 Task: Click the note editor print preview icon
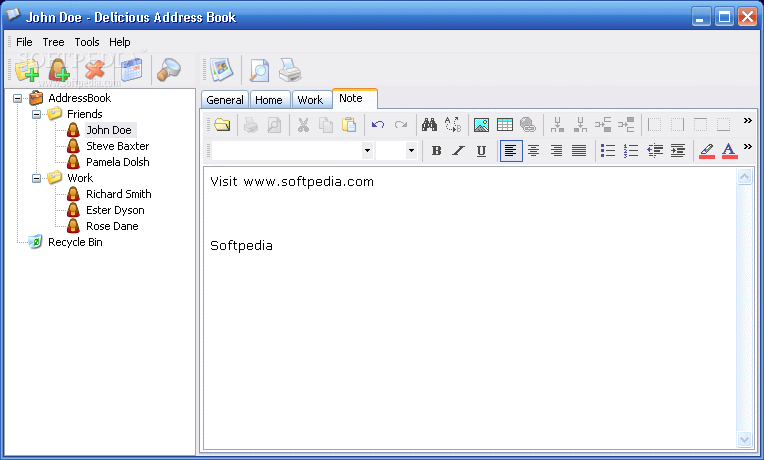[x=274, y=125]
